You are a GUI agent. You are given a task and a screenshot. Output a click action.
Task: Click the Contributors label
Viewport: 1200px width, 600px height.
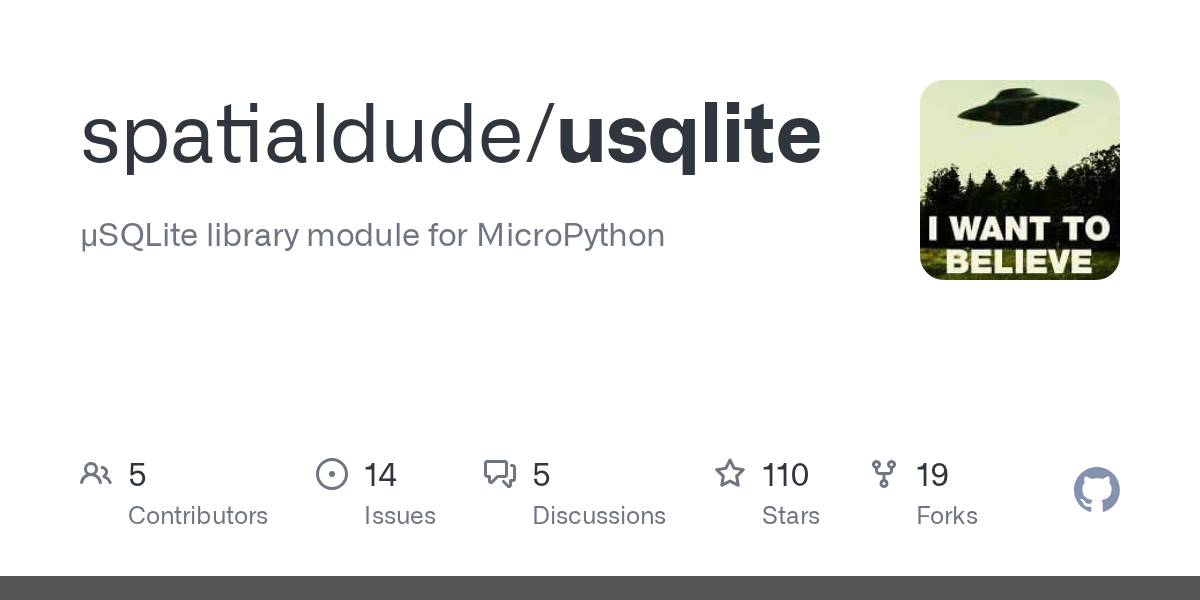pyautogui.click(x=198, y=516)
